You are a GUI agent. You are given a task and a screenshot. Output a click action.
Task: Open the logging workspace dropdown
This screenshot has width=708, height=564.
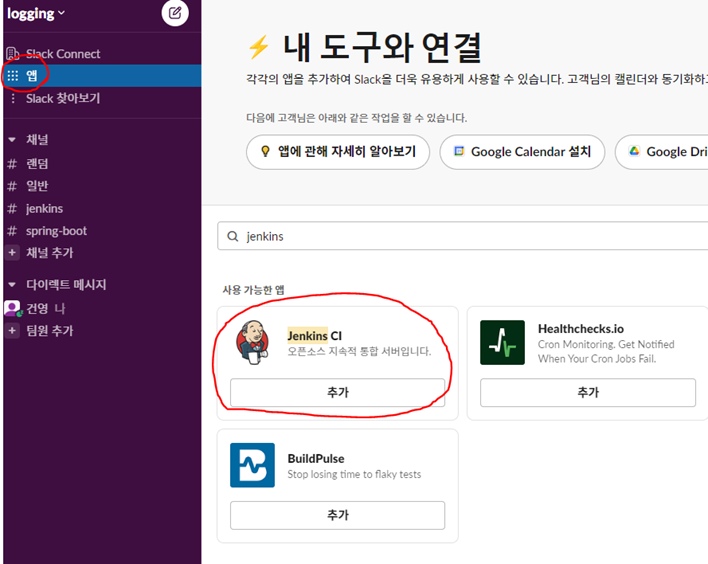[x=36, y=14]
